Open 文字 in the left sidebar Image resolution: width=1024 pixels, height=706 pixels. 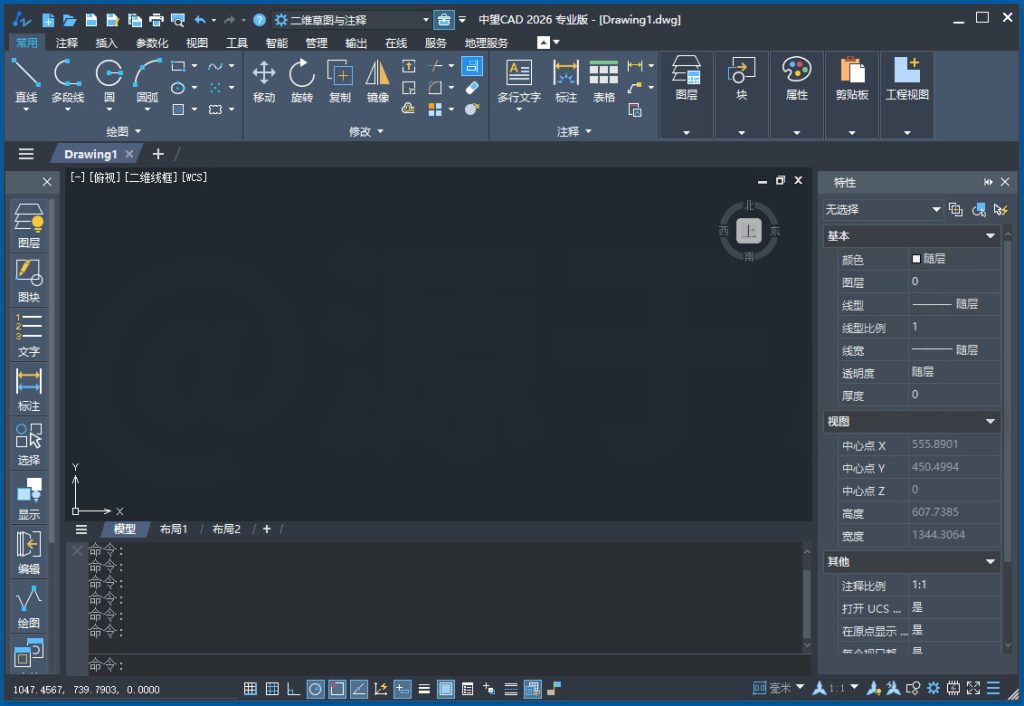click(29, 335)
